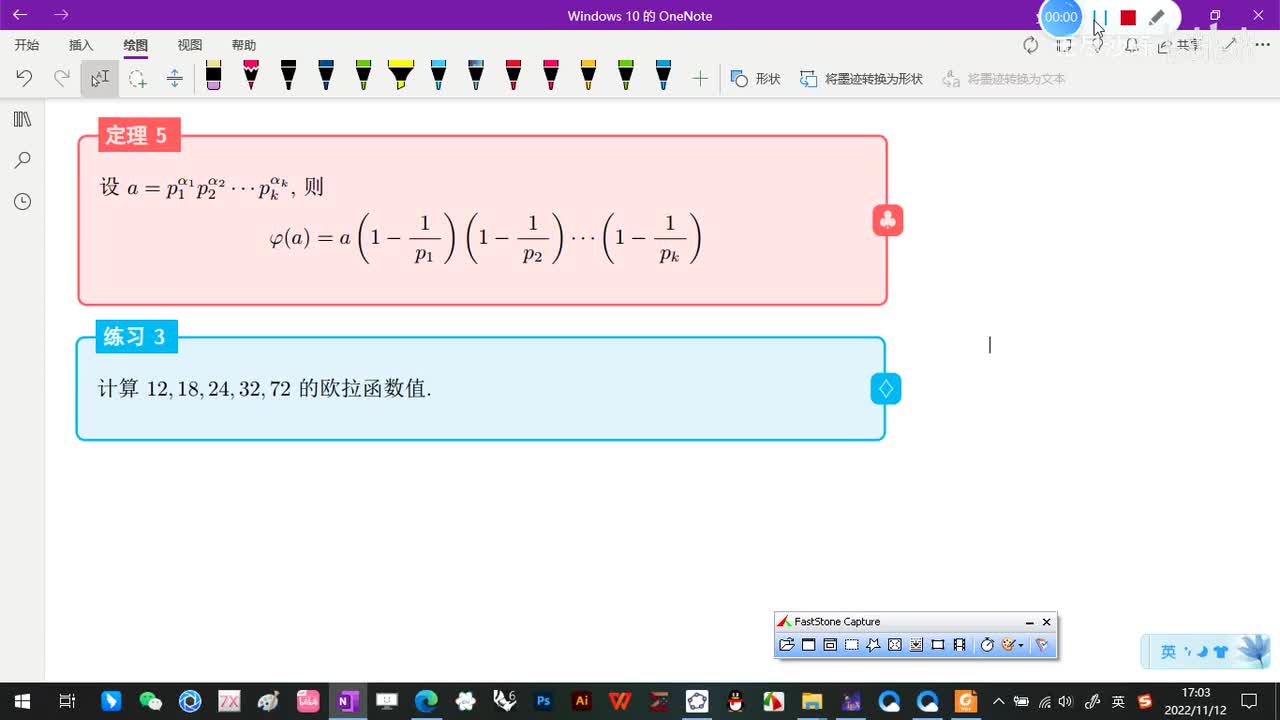The height and width of the screenshot is (720, 1280).
Task: Stop recording with red square
Action: click(1128, 17)
